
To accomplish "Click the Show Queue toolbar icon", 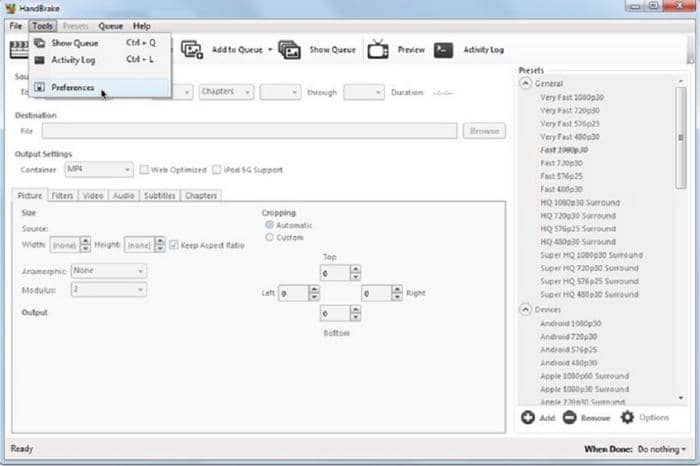I will pos(289,50).
